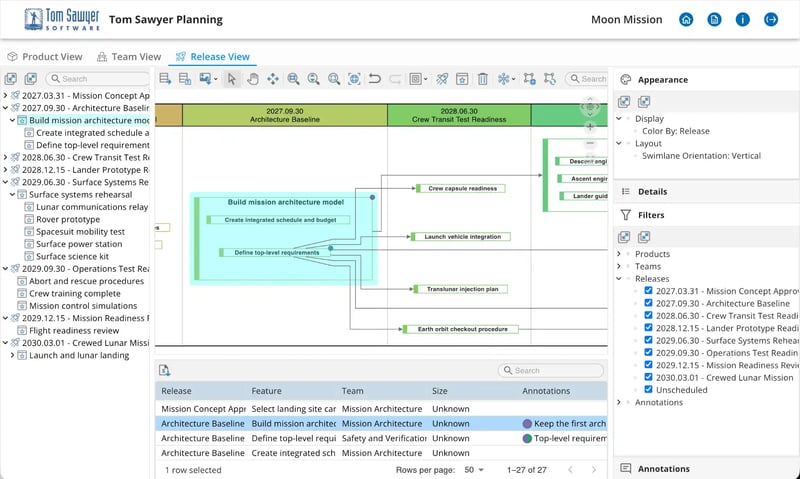Collapse the 2027.09.30 Architecture Baseline tree node
The width and height of the screenshot is (800, 479).
pos(5,108)
